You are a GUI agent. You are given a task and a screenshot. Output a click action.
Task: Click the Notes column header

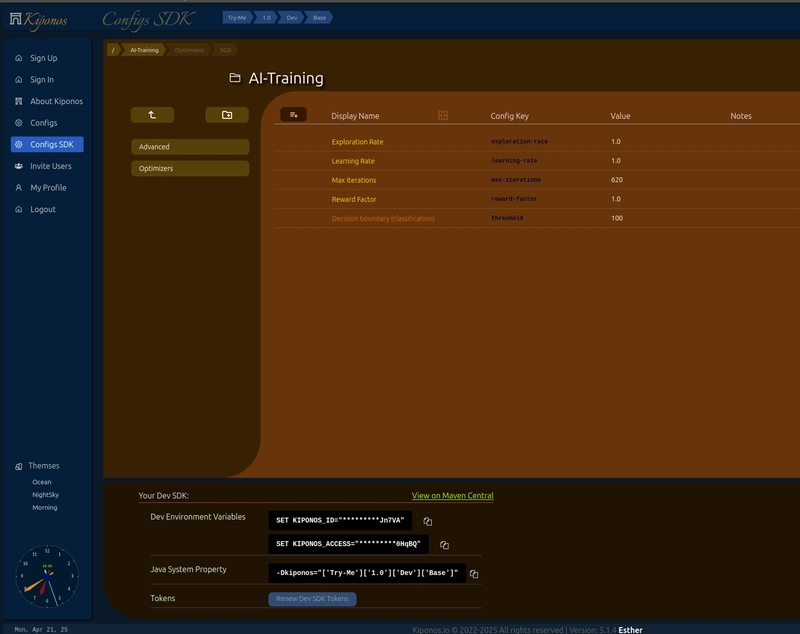tap(741, 116)
